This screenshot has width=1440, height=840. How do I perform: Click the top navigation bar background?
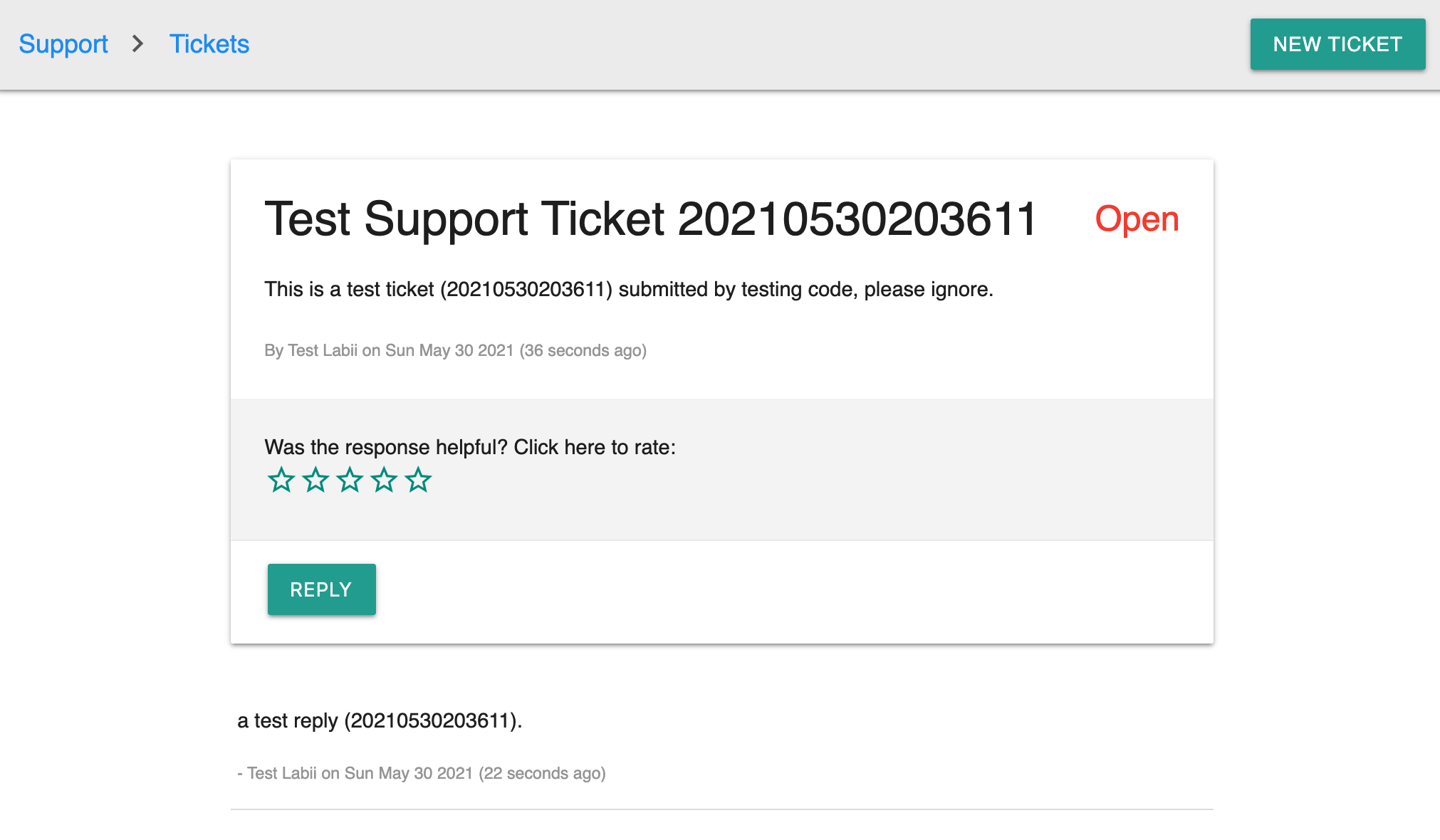pyautogui.click(x=712, y=44)
